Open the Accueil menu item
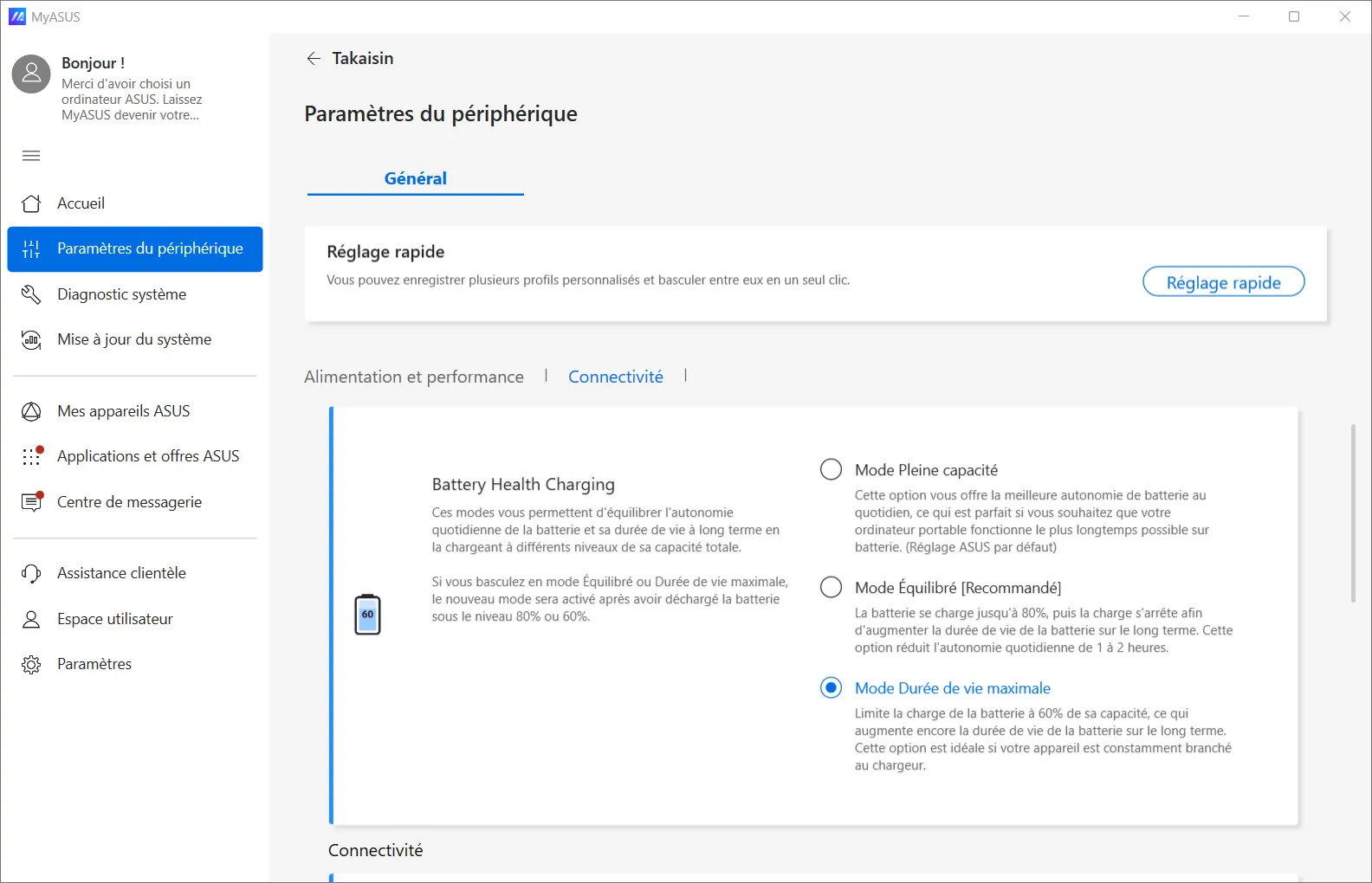This screenshot has width=1372, height=883. (x=134, y=203)
